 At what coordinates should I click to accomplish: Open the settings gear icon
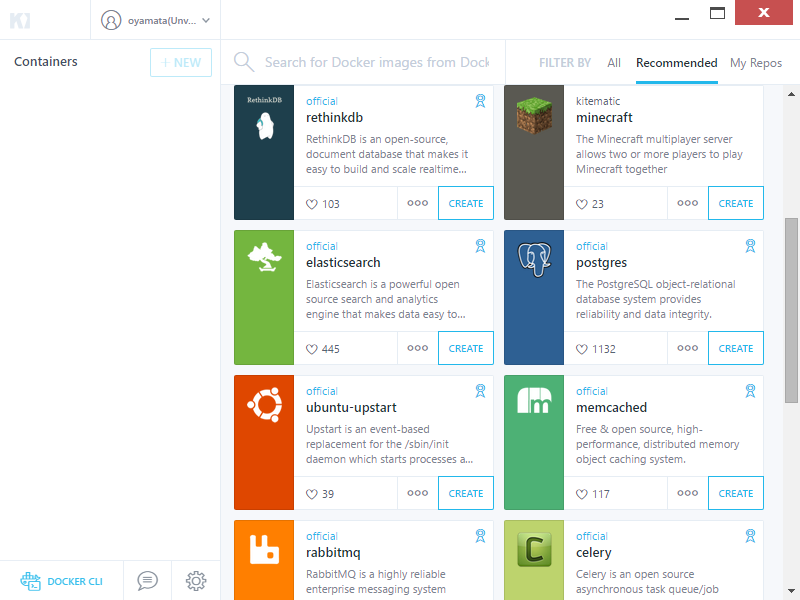pyautogui.click(x=196, y=581)
